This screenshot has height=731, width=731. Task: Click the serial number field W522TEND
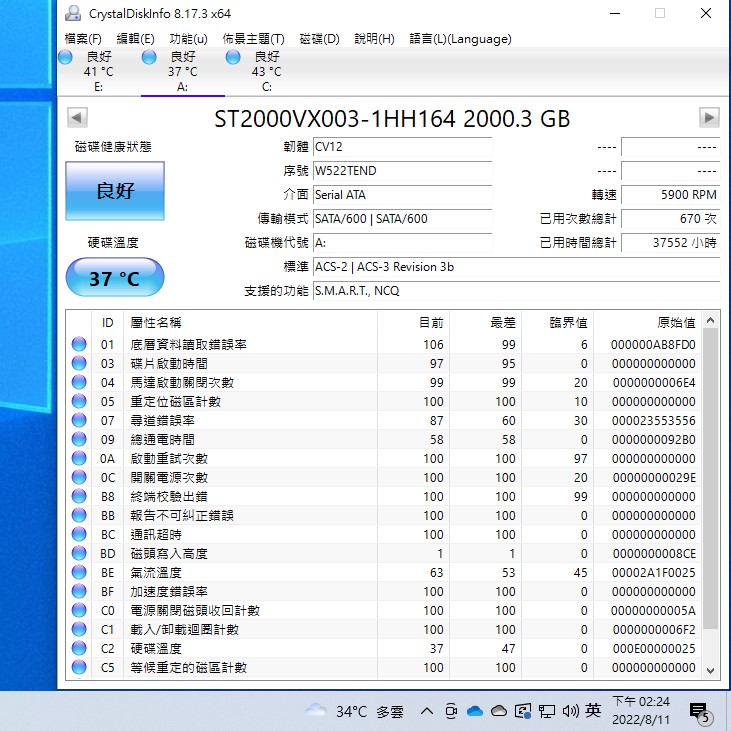401,170
